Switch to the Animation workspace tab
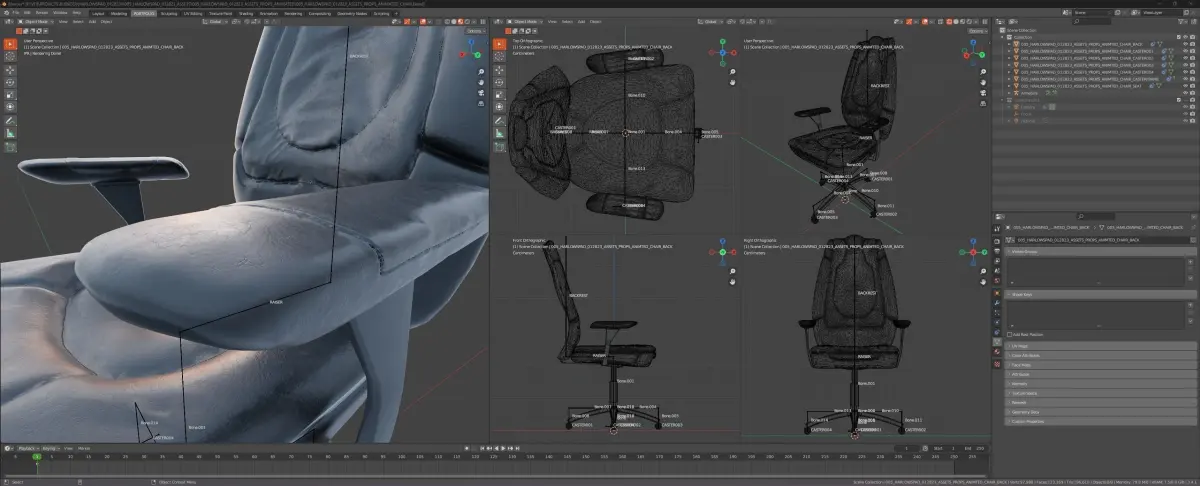Viewport: 1200px width, 486px height. tap(268, 13)
